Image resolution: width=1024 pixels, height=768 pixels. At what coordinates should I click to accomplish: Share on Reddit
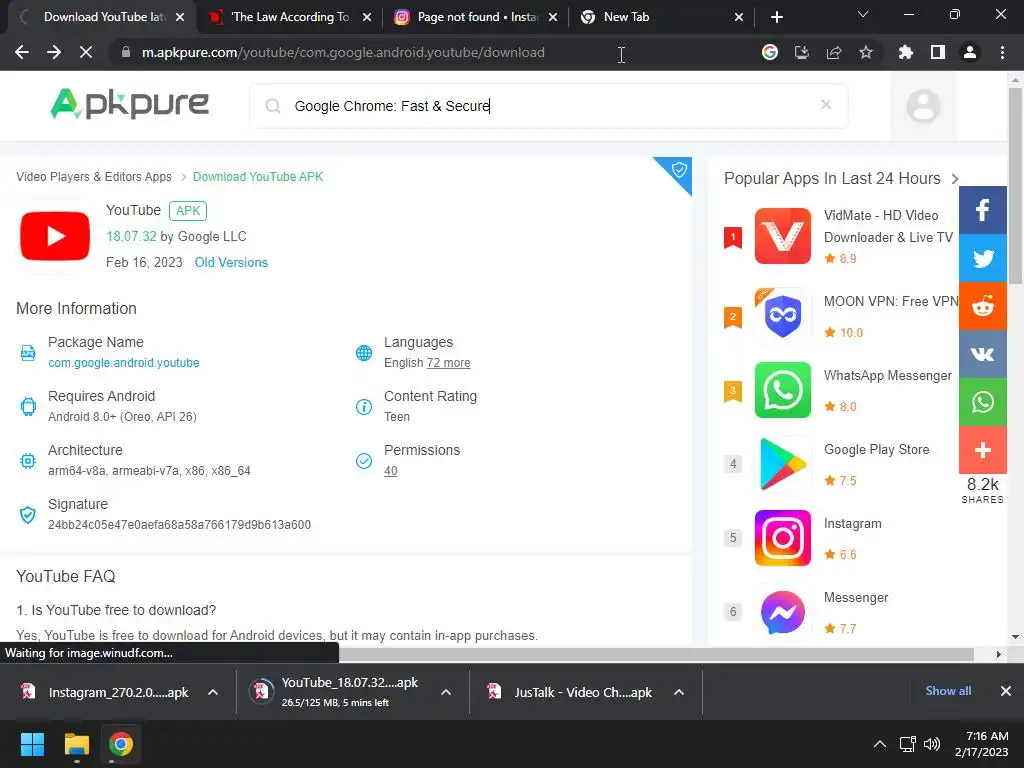point(982,306)
